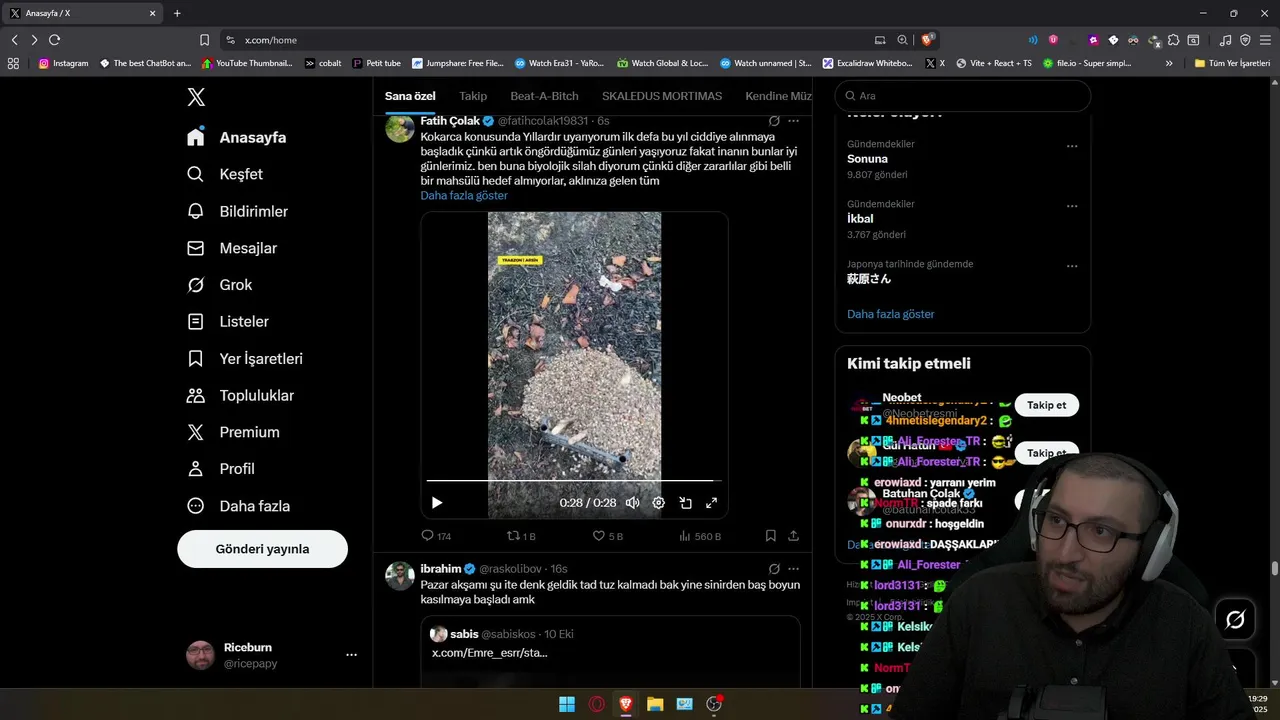Repost the post with 1 B reposts
Image resolution: width=1280 pixels, height=720 pixels.
coord(521,536)
